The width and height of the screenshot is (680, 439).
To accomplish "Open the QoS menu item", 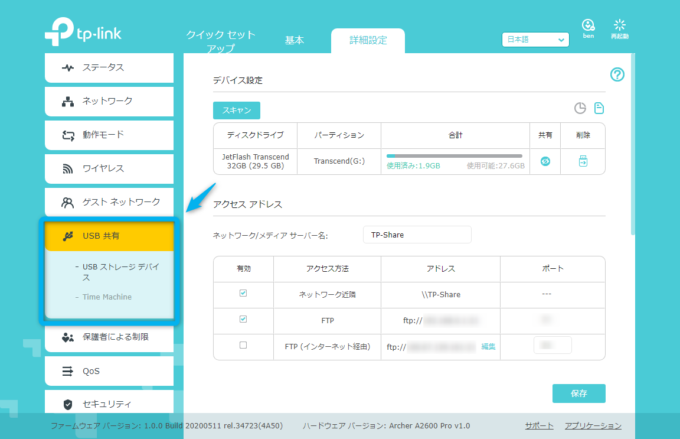I will tap(109, 371).
